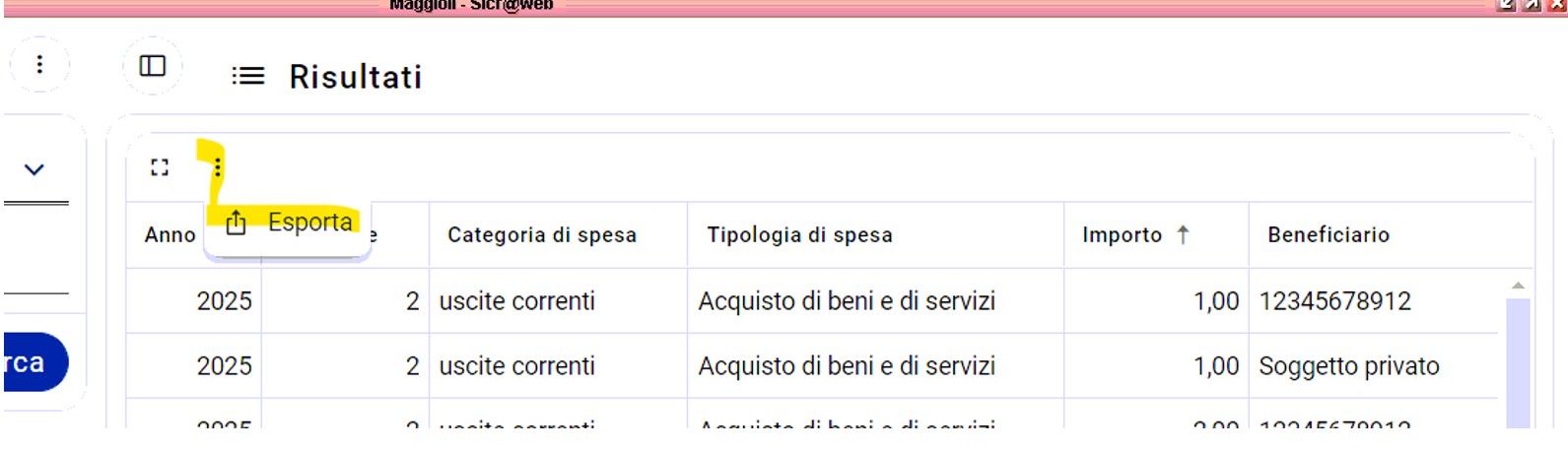The width and height of the screenshot is (1568, 450).
Task: Choose Esporta from the popup menu
Action: pos(309,223)
